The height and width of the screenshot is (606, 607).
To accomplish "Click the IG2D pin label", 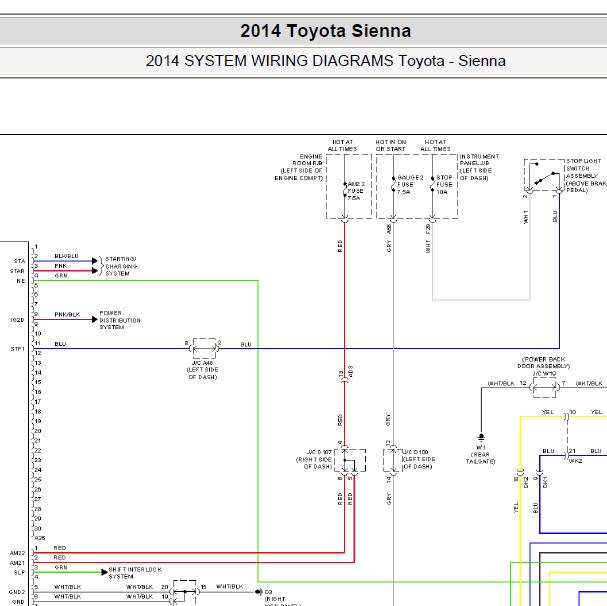I will tap(17, 320).
